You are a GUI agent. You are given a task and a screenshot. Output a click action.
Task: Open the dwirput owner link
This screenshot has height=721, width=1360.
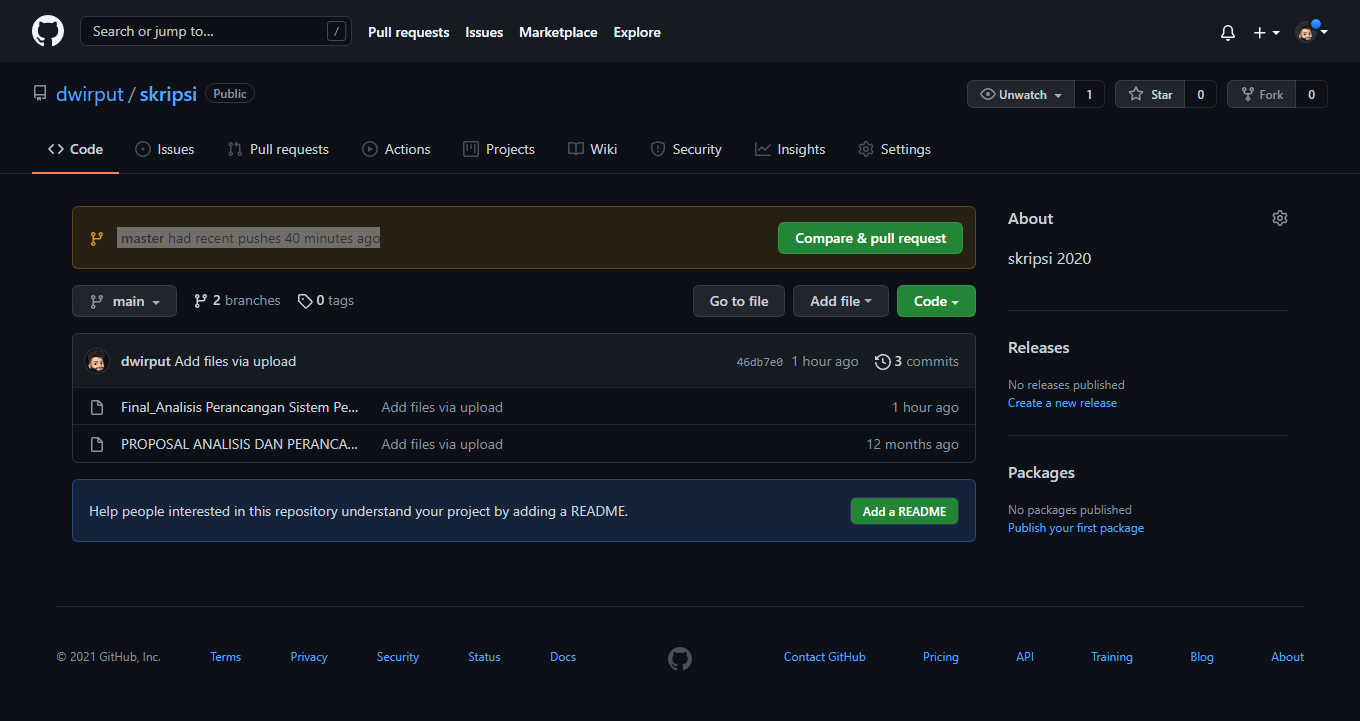pyautogui.click(x=90, y=94)
